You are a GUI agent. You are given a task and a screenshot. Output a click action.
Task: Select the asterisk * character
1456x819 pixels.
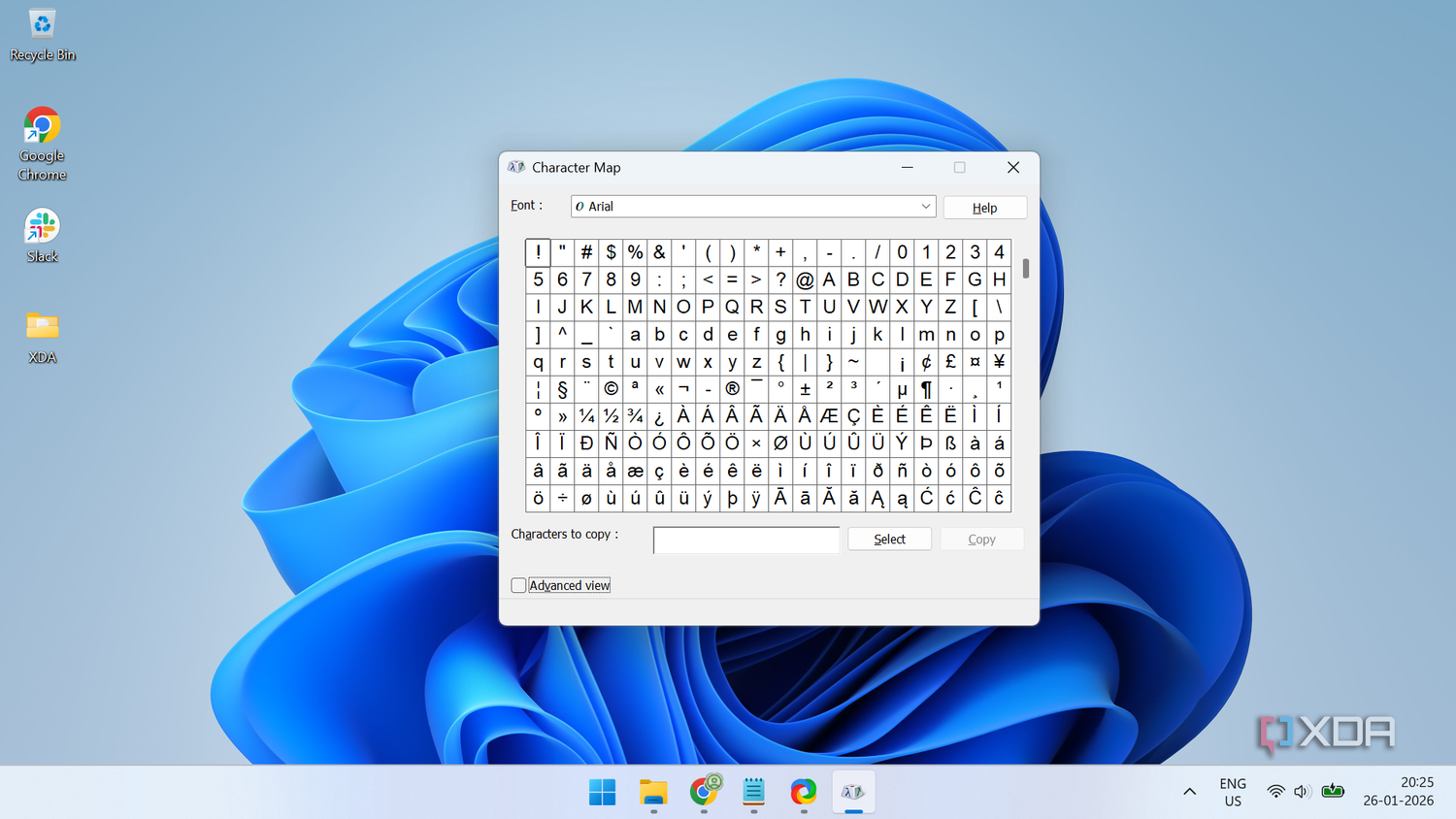[x=756, y=252]
